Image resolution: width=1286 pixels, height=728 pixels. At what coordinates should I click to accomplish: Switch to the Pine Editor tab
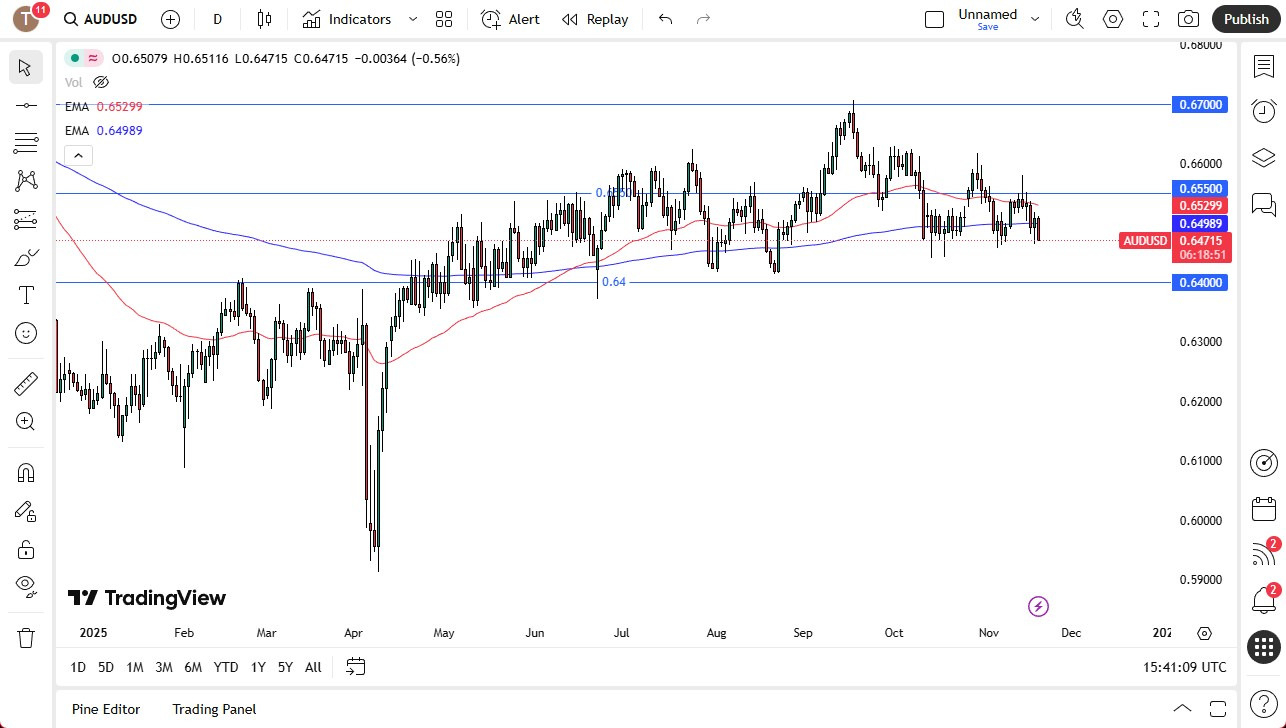click(105, 709)
